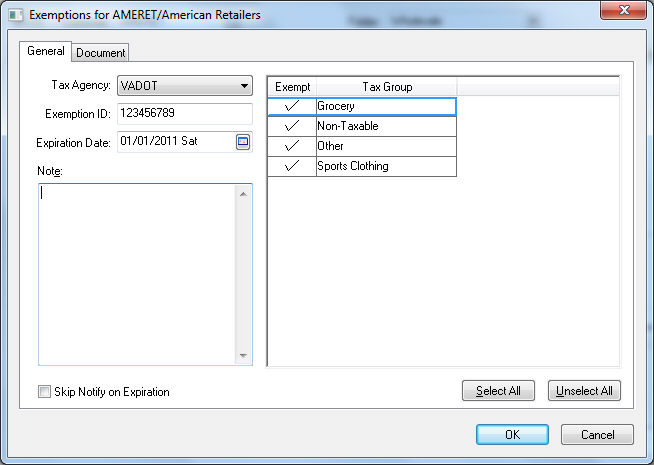Viewport: 654px width, 465px height.
Task: Click the window icon in title bar
Action: (x=15, y=14)
